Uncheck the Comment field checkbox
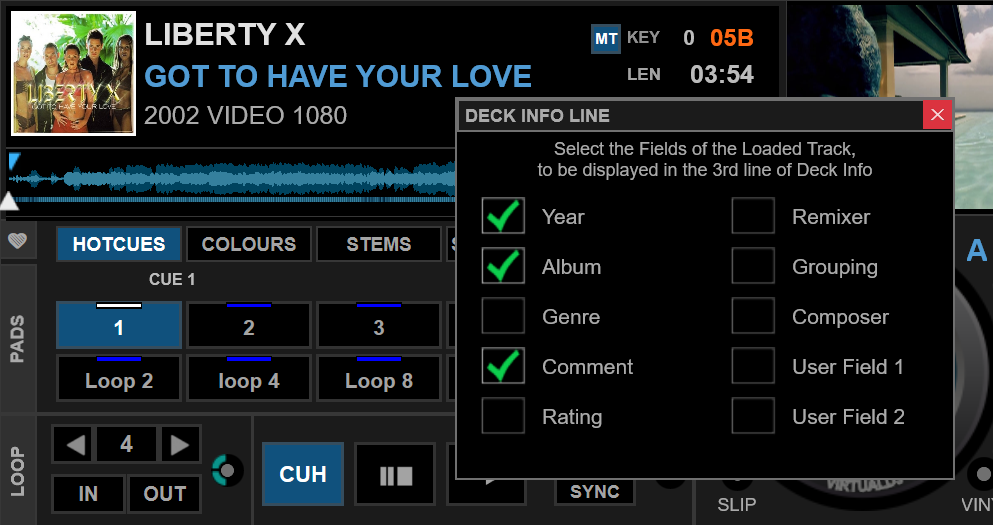The height and width of the screenshot is (525, 993). pos(503,366)
